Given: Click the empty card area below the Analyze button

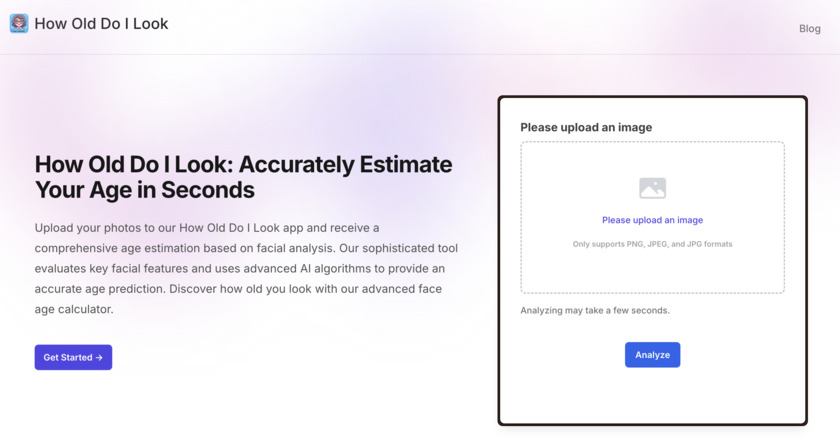Looking at the screenshot, I should click(652, 395).
